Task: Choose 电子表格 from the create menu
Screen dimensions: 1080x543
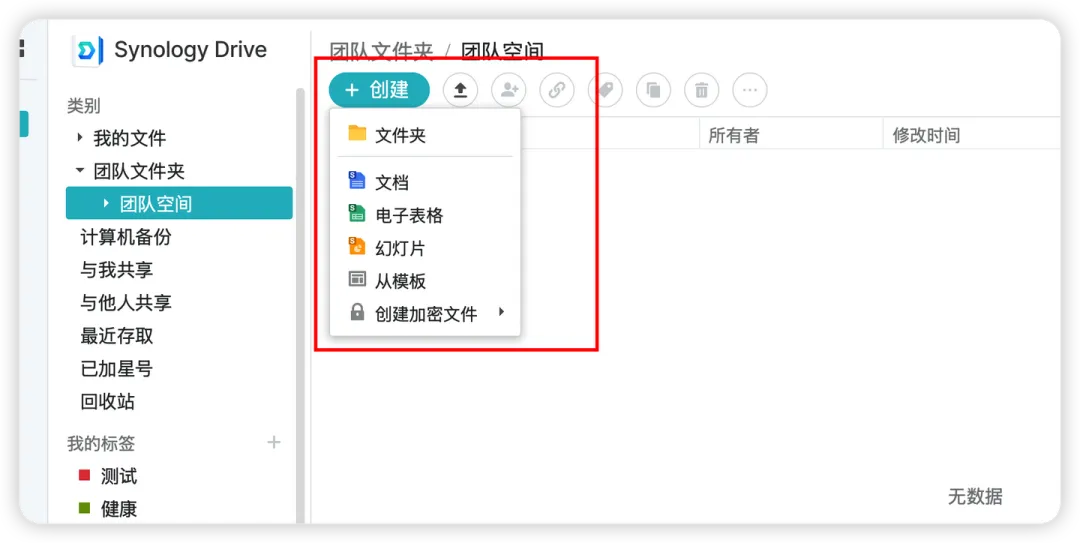Action: click(425, 215)
